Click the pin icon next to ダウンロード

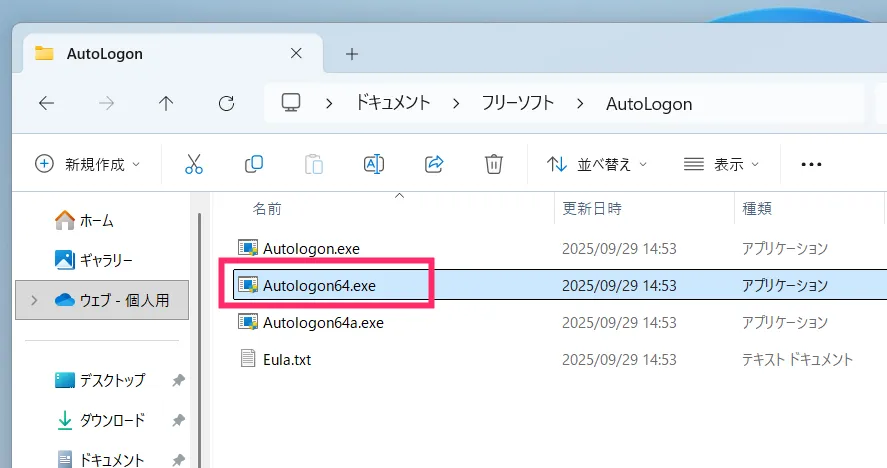pos(178,420)
